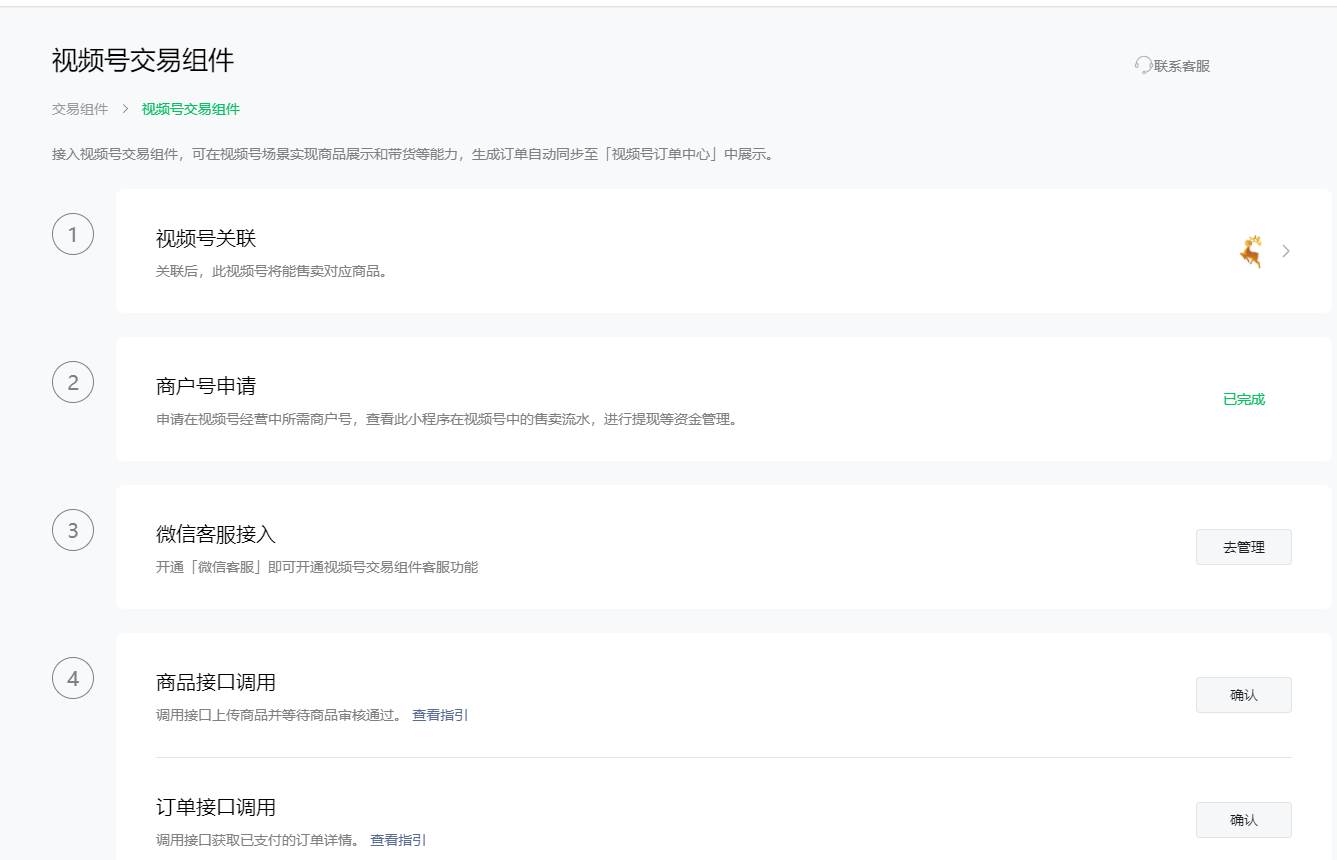Click the 商户号申请 heading

pyautogui.click(x=206, y=386)
